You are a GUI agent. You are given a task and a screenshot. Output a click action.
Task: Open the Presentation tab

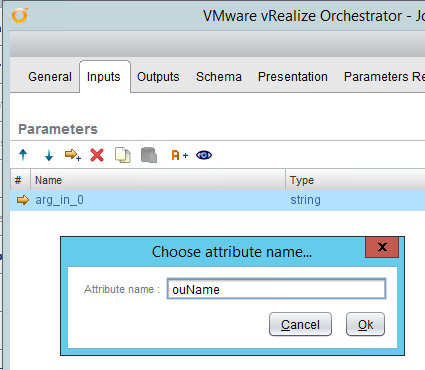pos(293,77)
